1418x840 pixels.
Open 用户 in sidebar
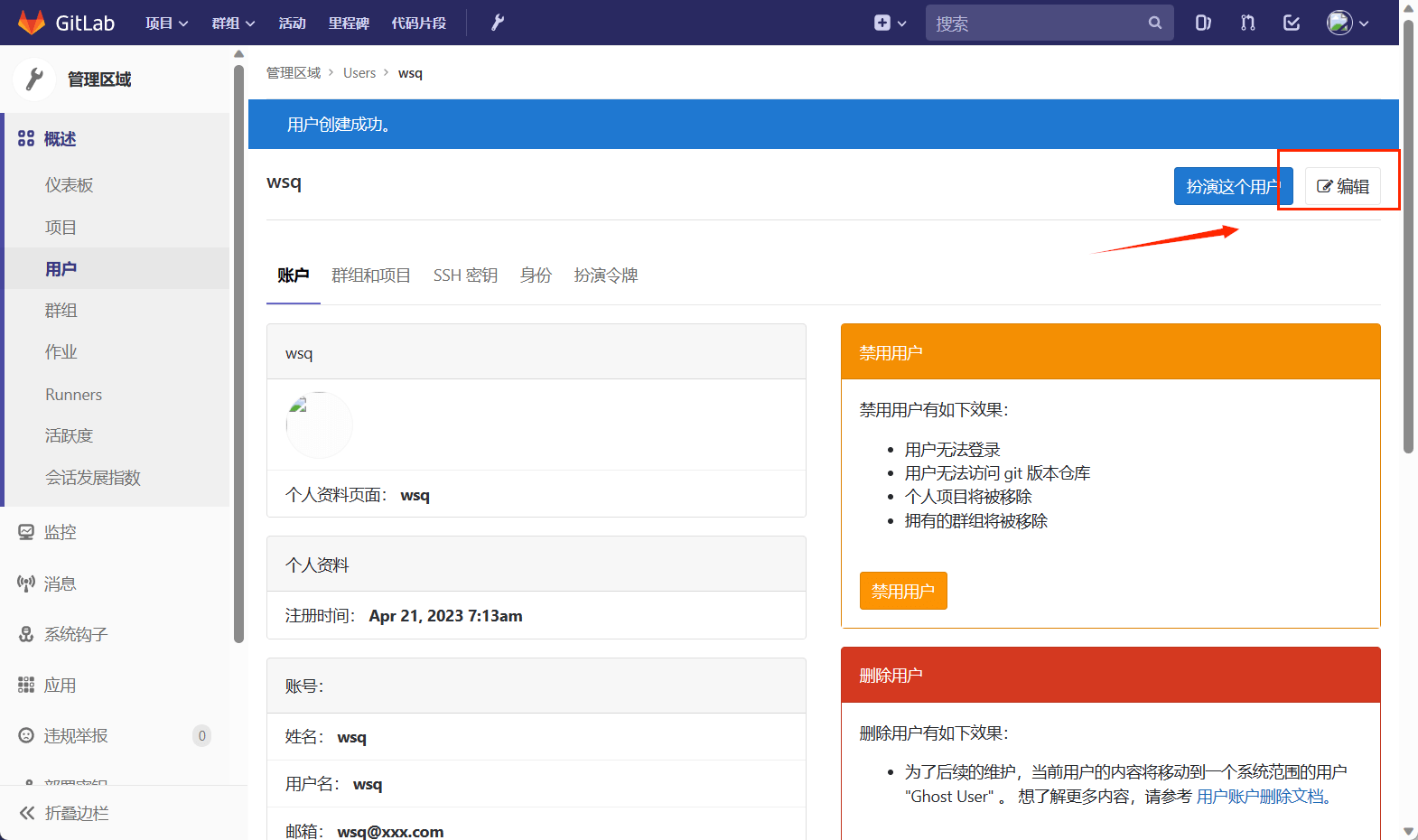(x=61, y=269)
